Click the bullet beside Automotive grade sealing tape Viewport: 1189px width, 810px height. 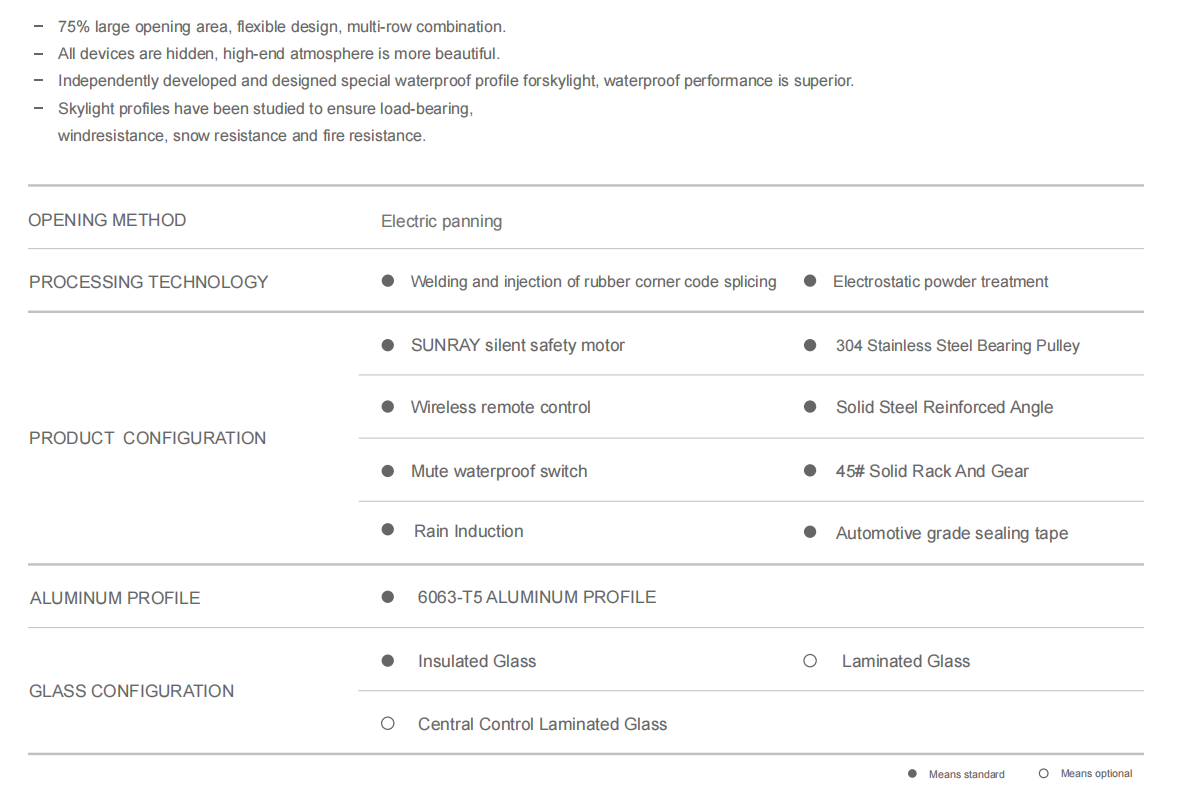pyautogui.click(x=810, y=532)
